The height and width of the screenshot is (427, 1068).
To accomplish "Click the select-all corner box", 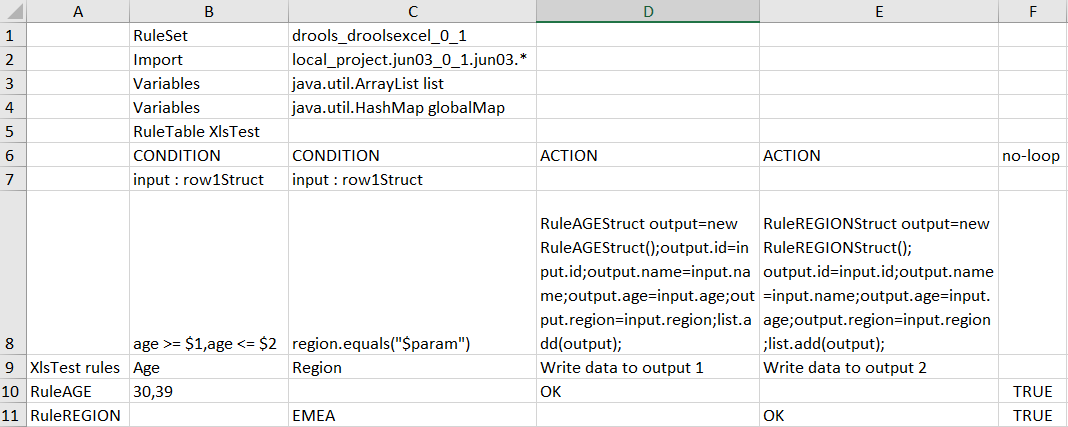I will (x=12, y=11).
